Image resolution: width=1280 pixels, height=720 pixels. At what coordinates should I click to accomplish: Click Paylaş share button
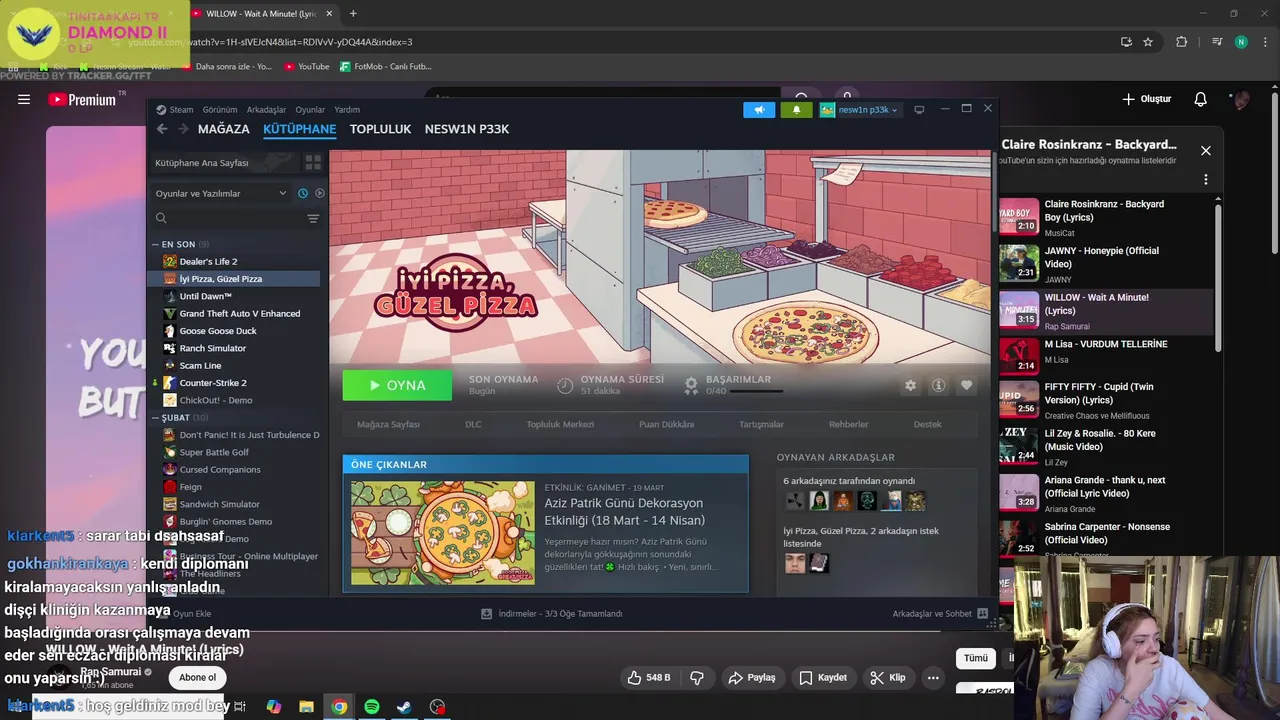(751, 677)
